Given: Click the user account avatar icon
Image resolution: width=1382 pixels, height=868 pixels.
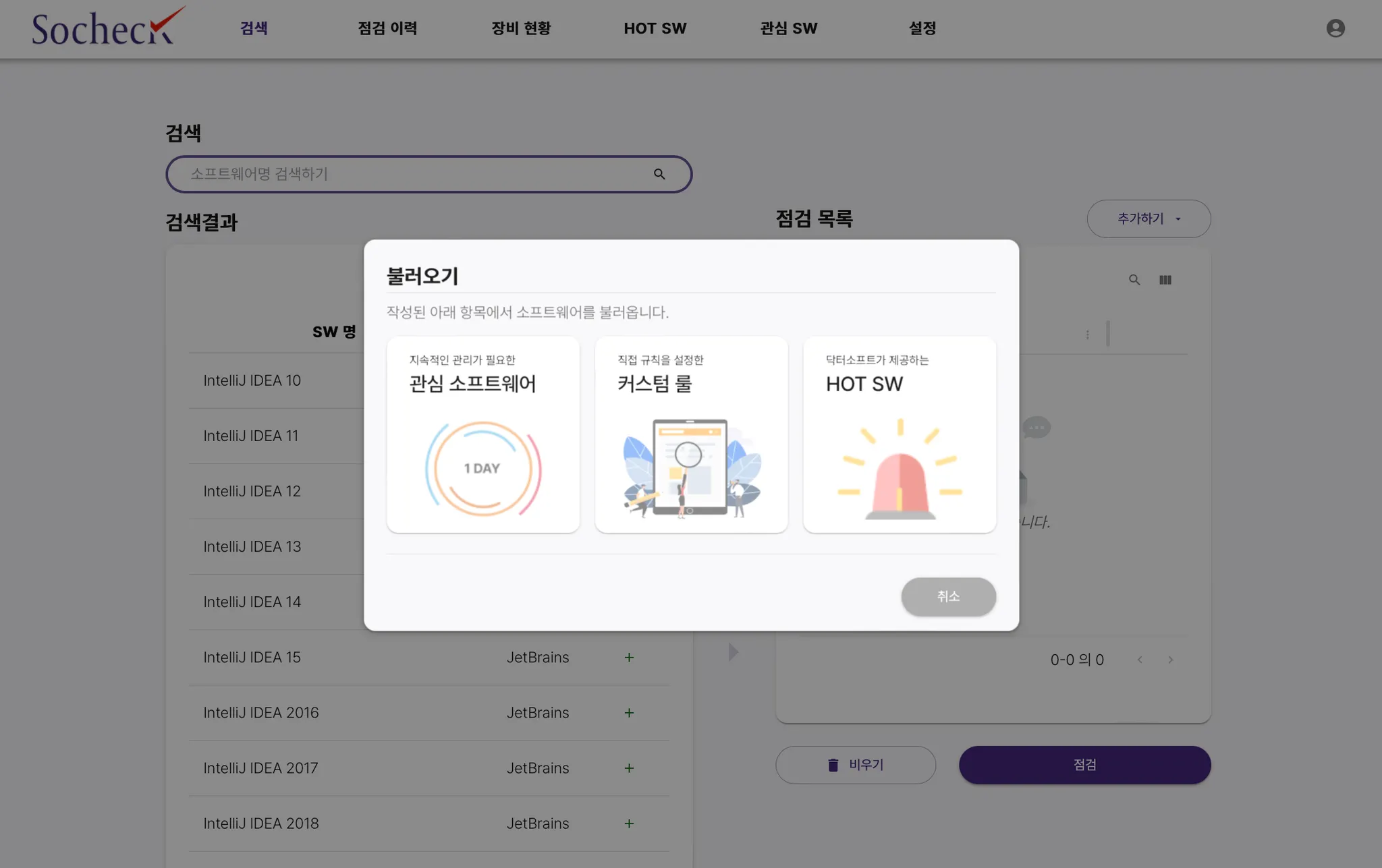Looking at the screenshot, I should 1335,28.
